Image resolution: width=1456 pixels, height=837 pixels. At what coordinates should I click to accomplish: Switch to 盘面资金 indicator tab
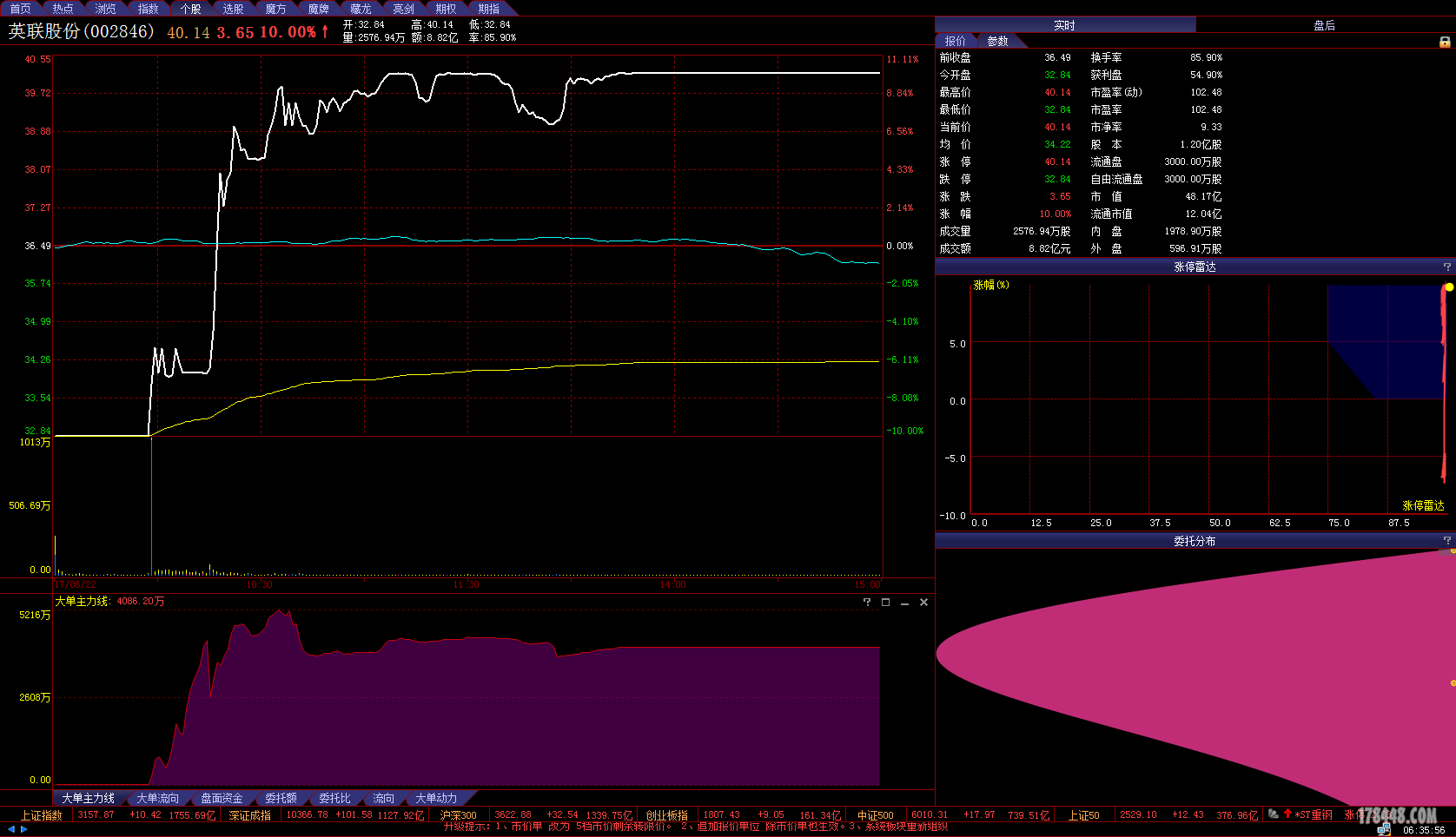click(222, 798)
